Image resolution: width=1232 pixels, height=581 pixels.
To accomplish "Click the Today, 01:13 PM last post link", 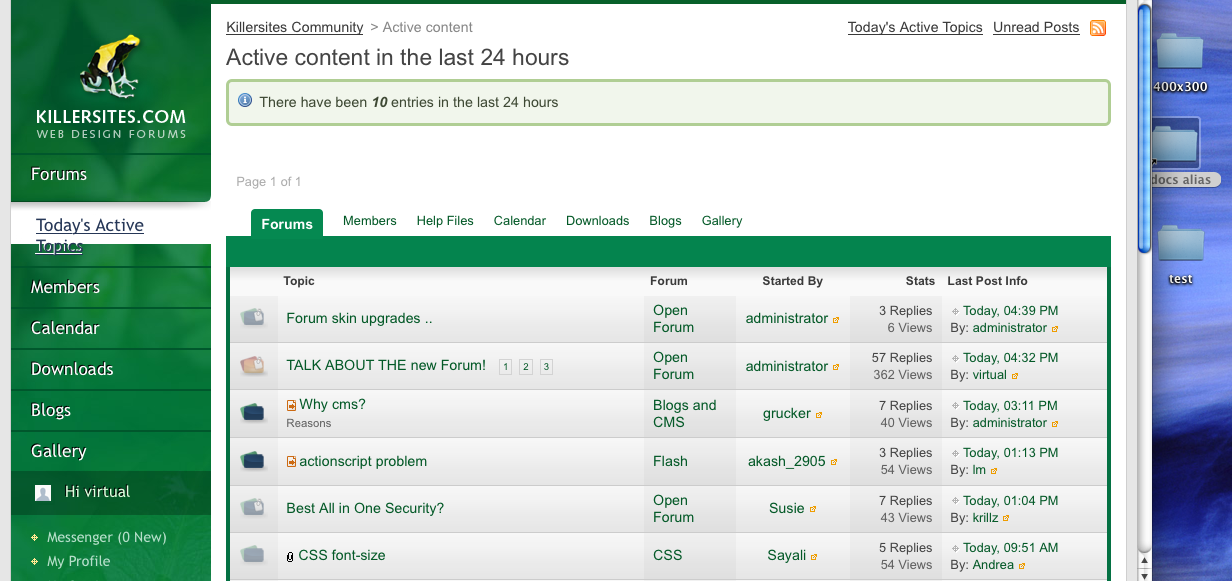I will [x=1010, y=453].
